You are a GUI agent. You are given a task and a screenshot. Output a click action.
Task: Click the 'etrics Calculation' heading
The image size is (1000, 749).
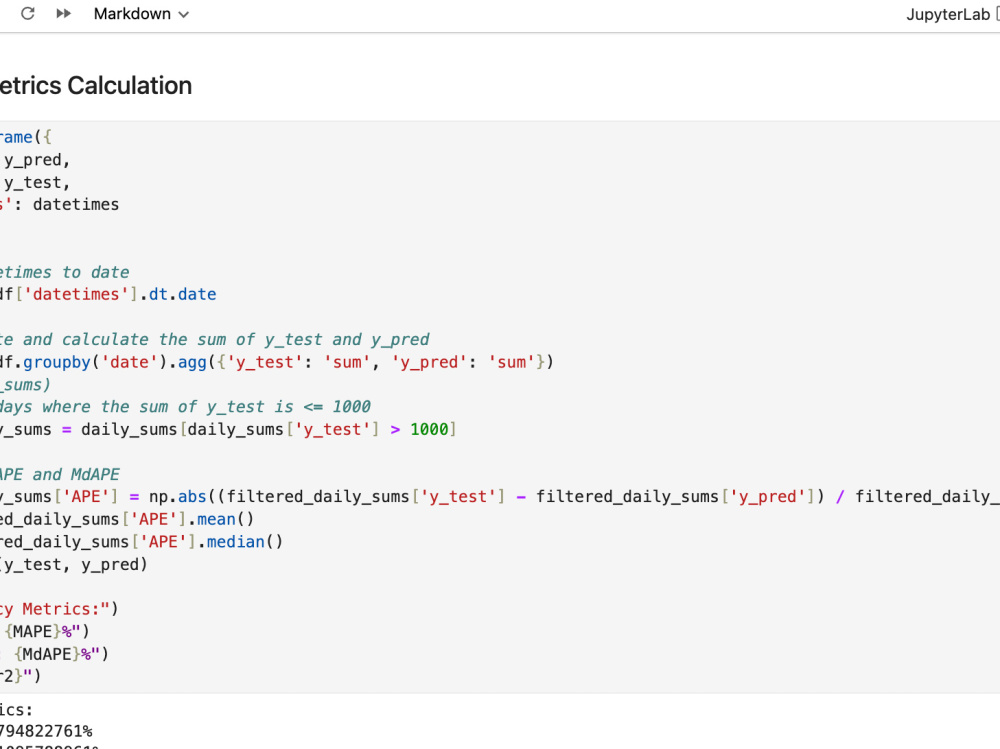pos(96,85)
